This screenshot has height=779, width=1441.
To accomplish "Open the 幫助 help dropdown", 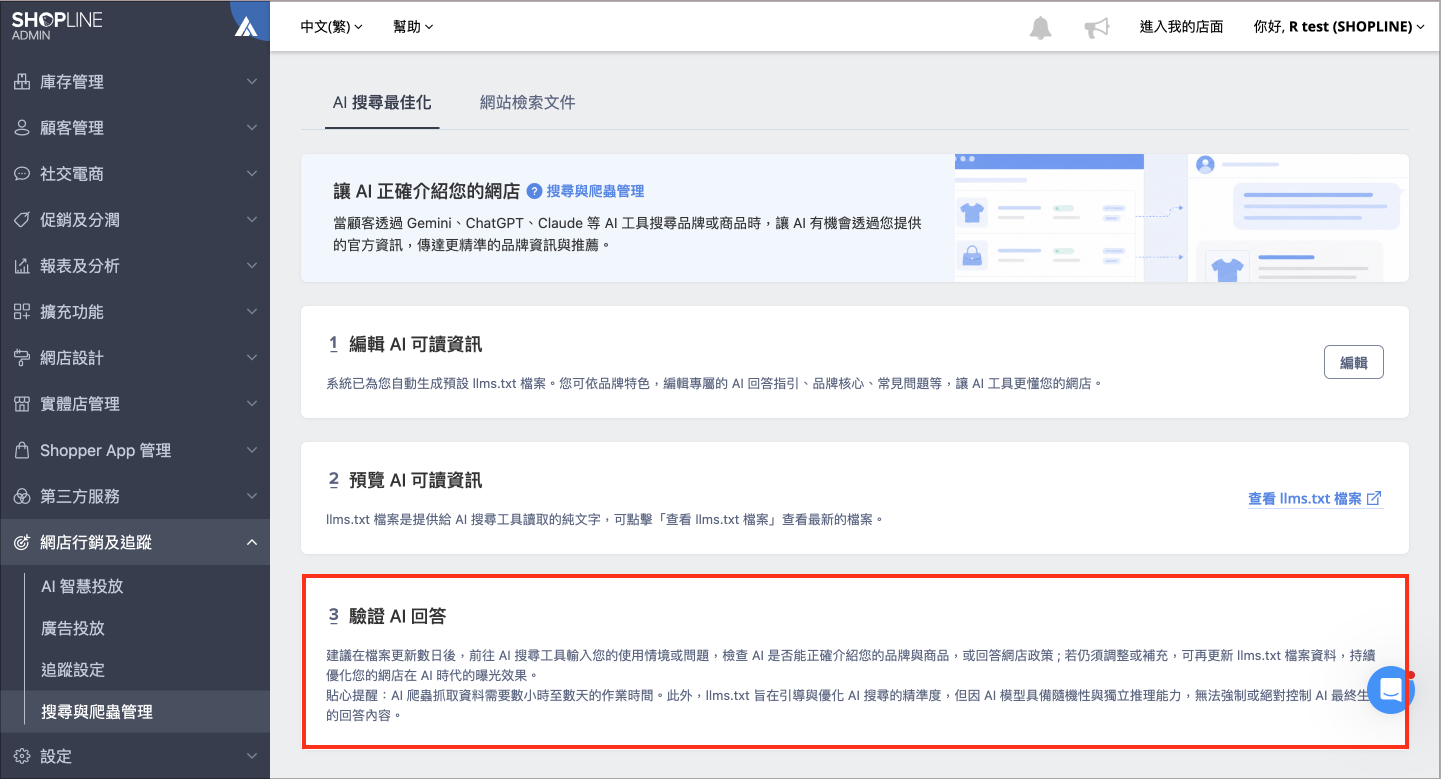I will tap(413, 27).
